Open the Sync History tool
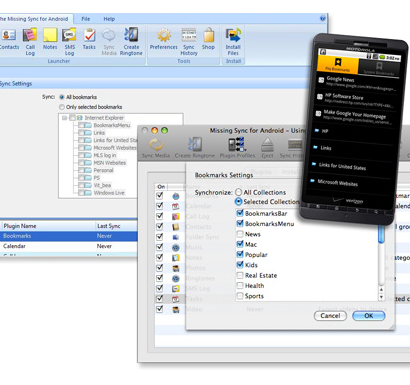Image resolution: width=410 pixels, height=385 pixels. (x=189, y=42)
